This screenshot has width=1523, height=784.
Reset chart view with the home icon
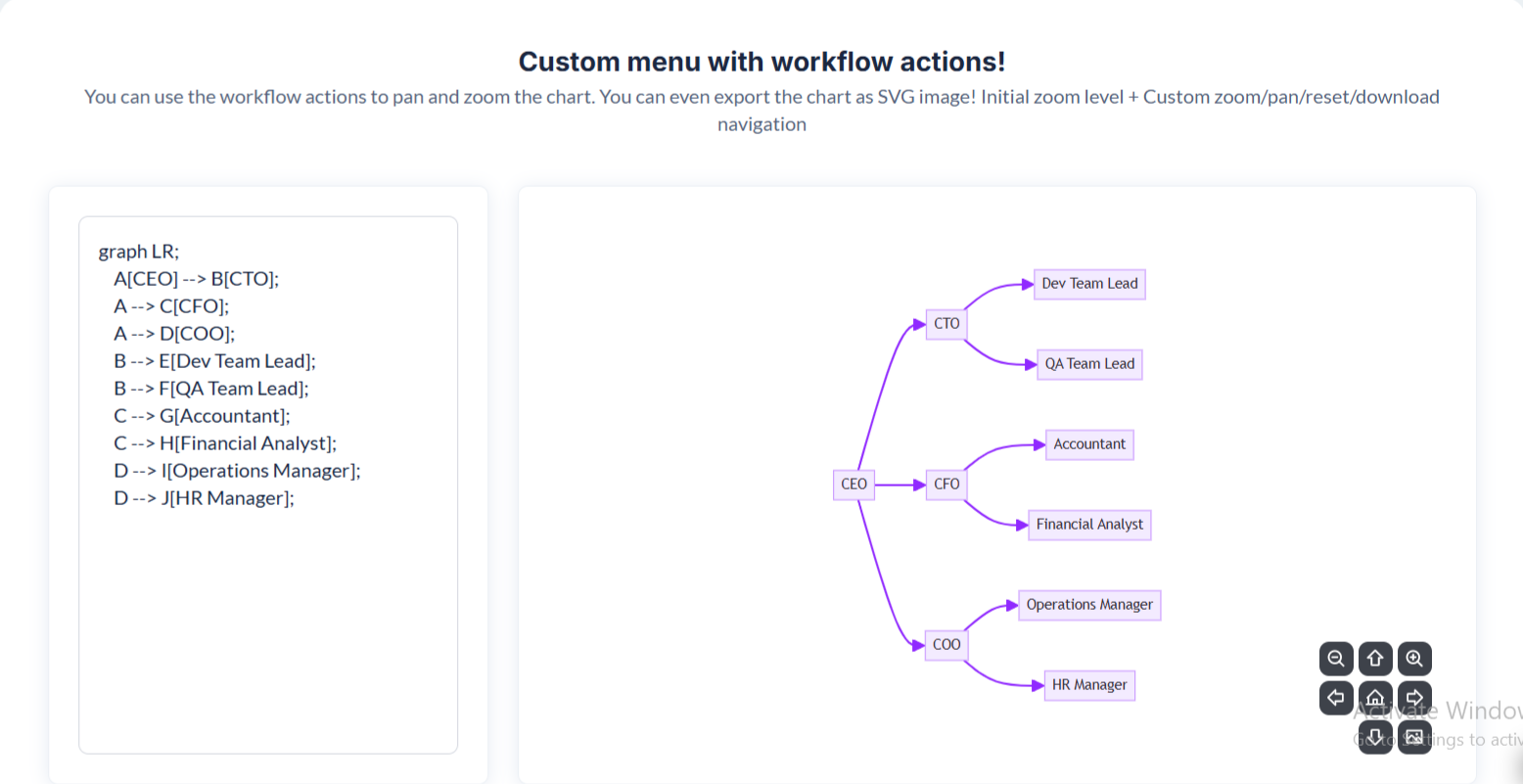tap(1375, 698)
